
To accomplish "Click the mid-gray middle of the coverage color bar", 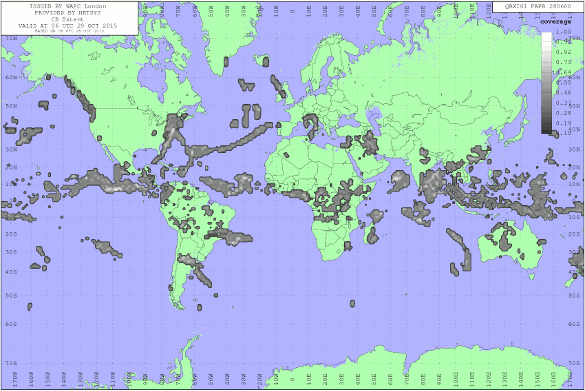I will click(547, 83).
